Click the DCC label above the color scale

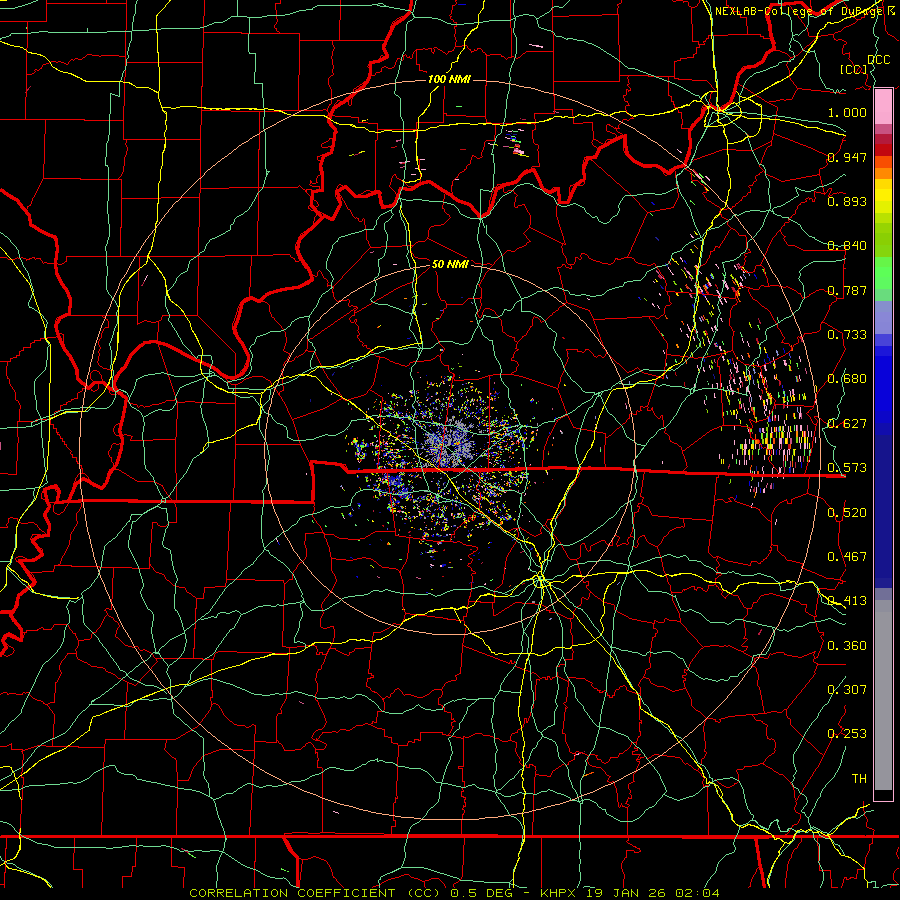click(x=878, y=60)
